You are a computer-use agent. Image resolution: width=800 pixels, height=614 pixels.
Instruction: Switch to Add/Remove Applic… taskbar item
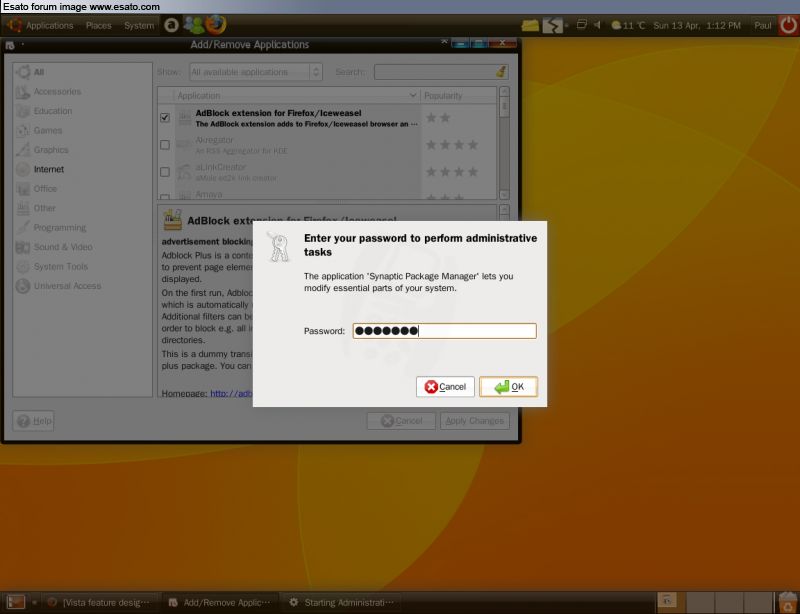point(220,603)
